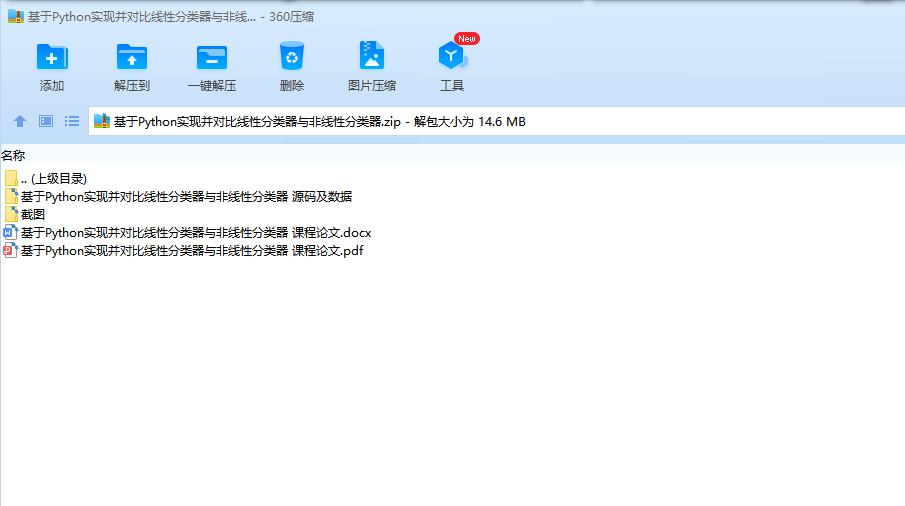Viewport: 905px width, 506px height.
Task: Open the 工具 (Tools) icon with New badge
Action: click(453, 55)
